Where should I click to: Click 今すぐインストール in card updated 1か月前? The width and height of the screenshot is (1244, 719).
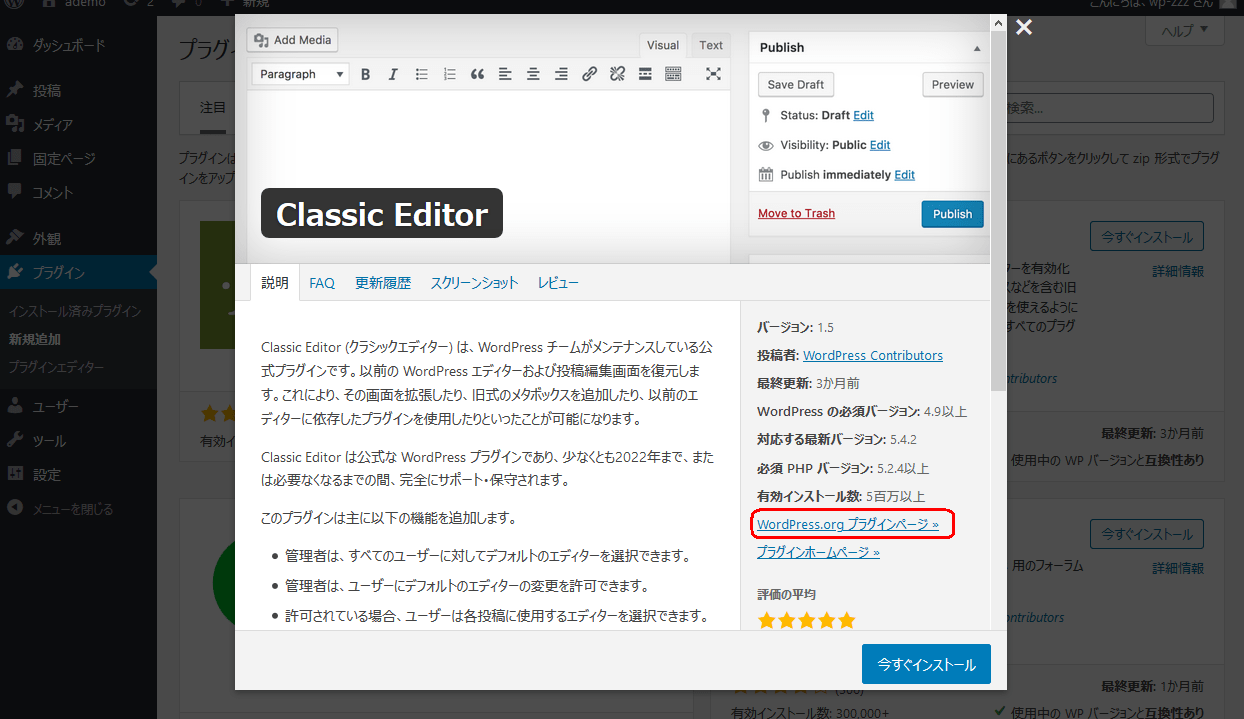pos(1147,534)
